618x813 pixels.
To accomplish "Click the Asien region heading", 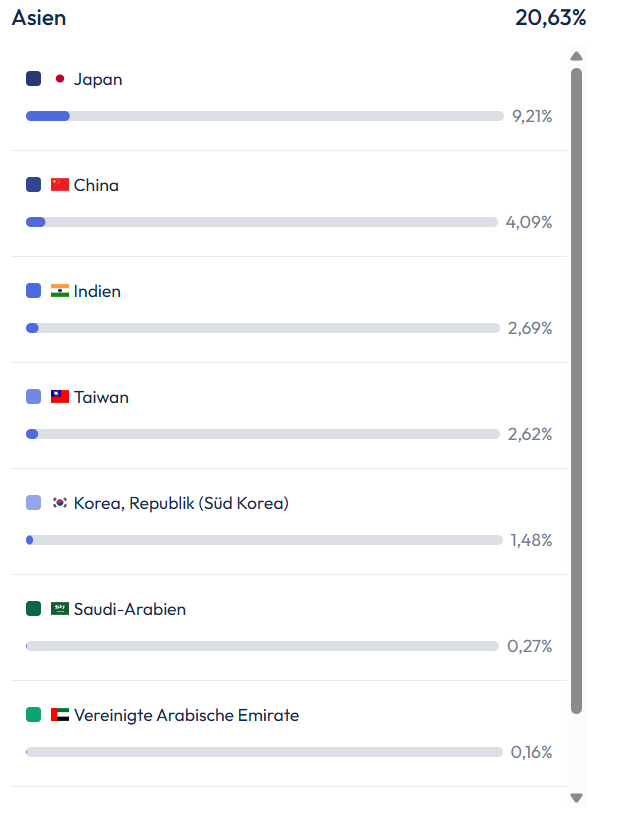I will coord(39,18).
